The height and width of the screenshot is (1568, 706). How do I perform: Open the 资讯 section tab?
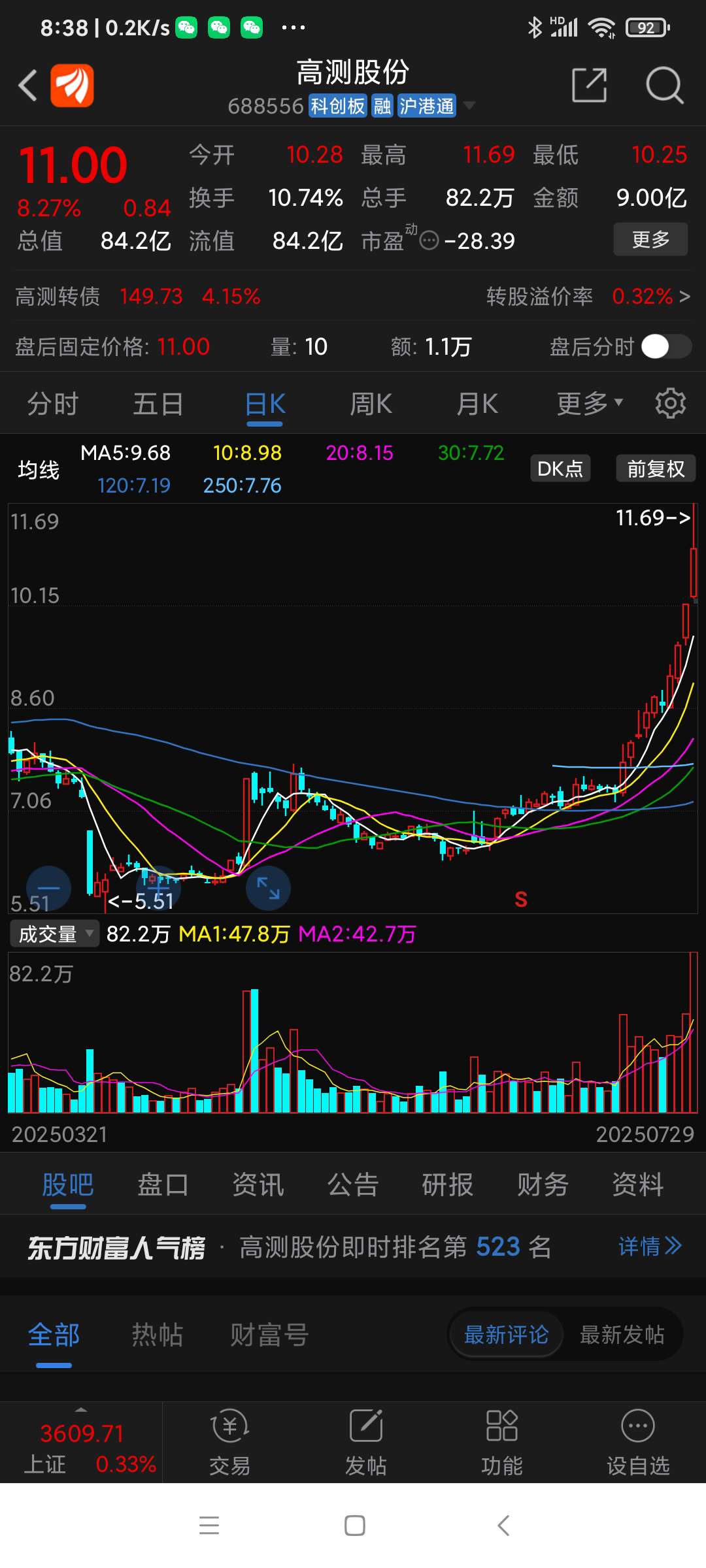click(258, 1184)
